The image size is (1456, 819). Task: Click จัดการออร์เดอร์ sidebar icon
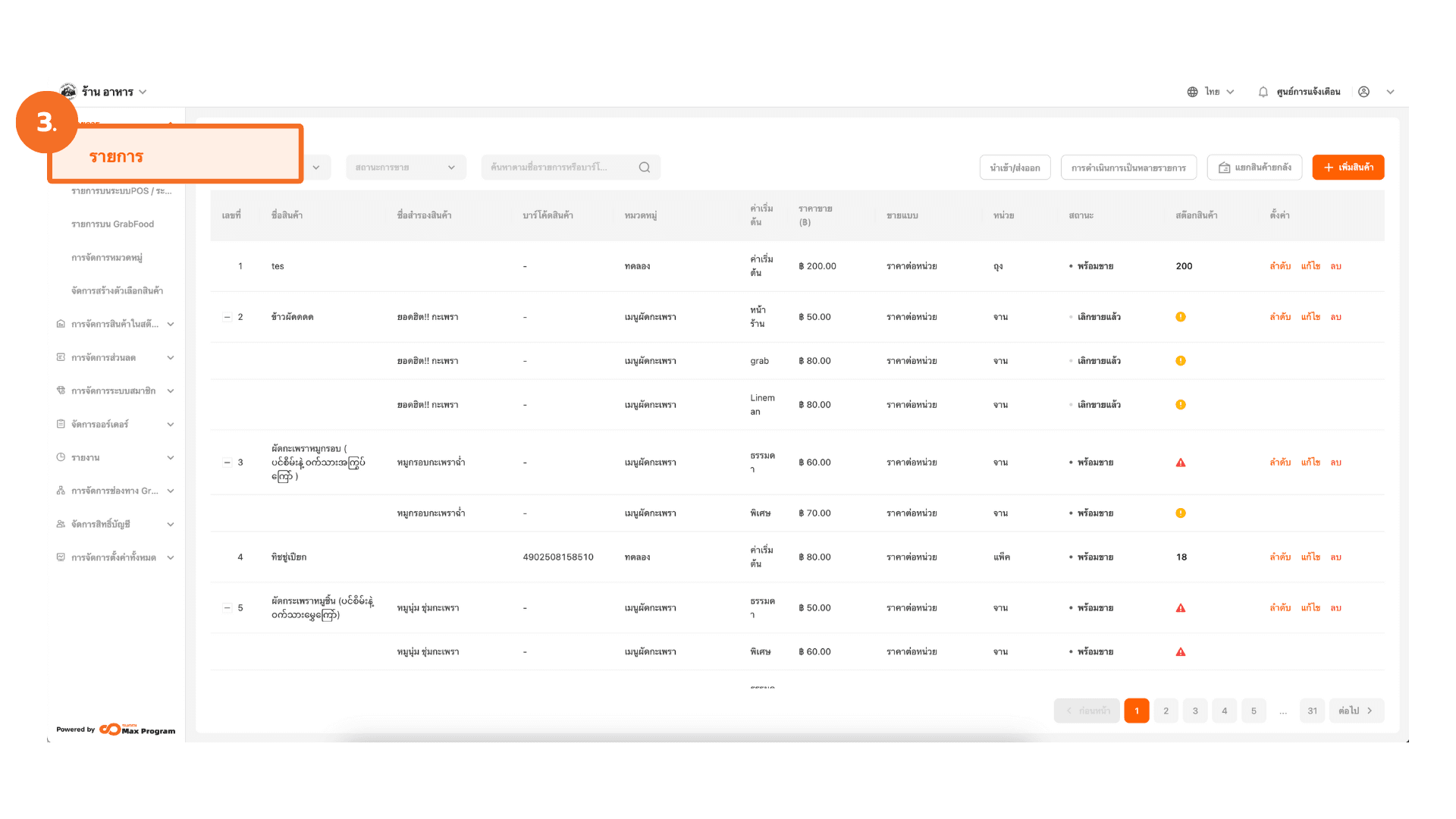pyautogui.click(x=61, y=424)
